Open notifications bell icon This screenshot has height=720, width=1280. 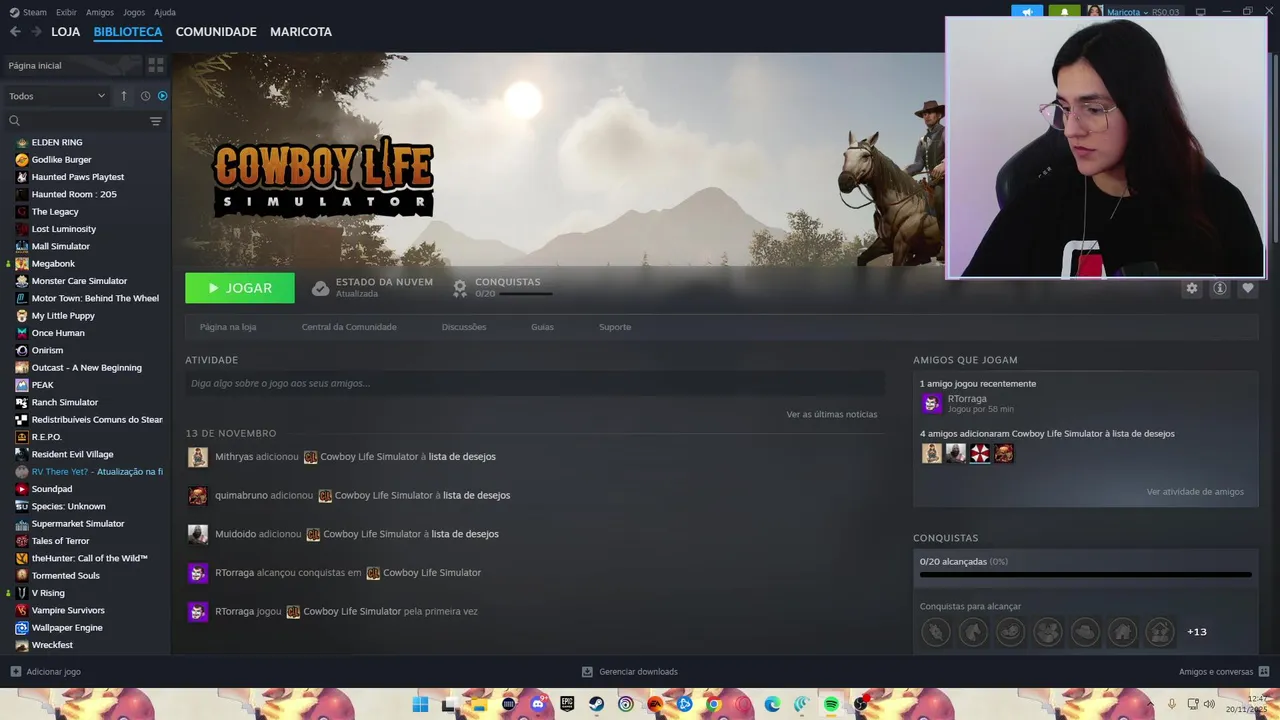[1064, 12]
